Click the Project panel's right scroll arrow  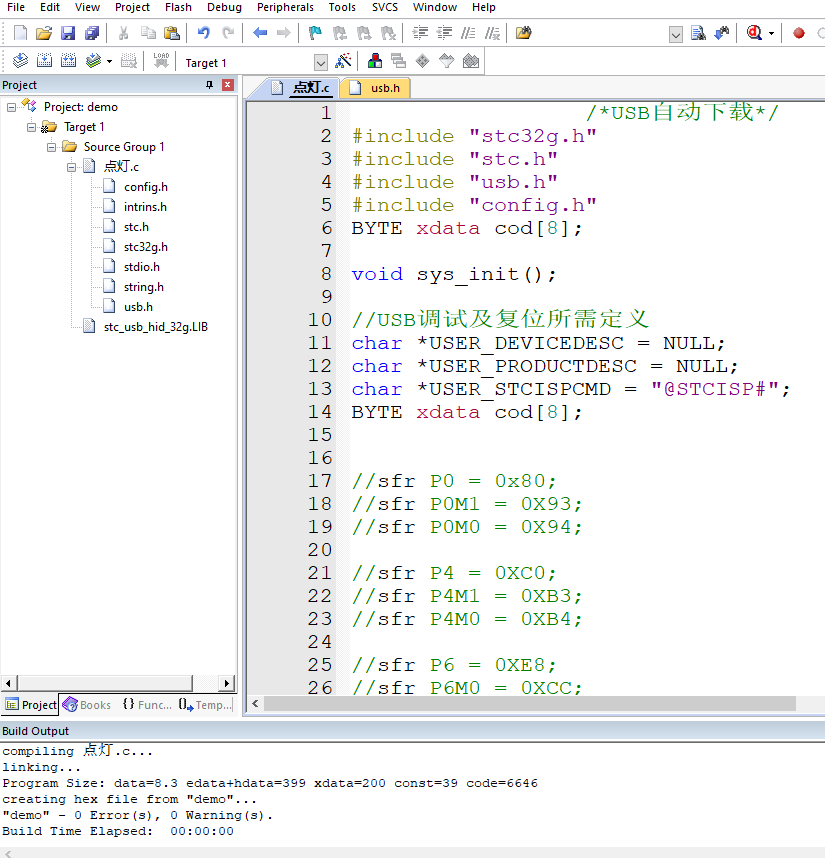point(226,683)
